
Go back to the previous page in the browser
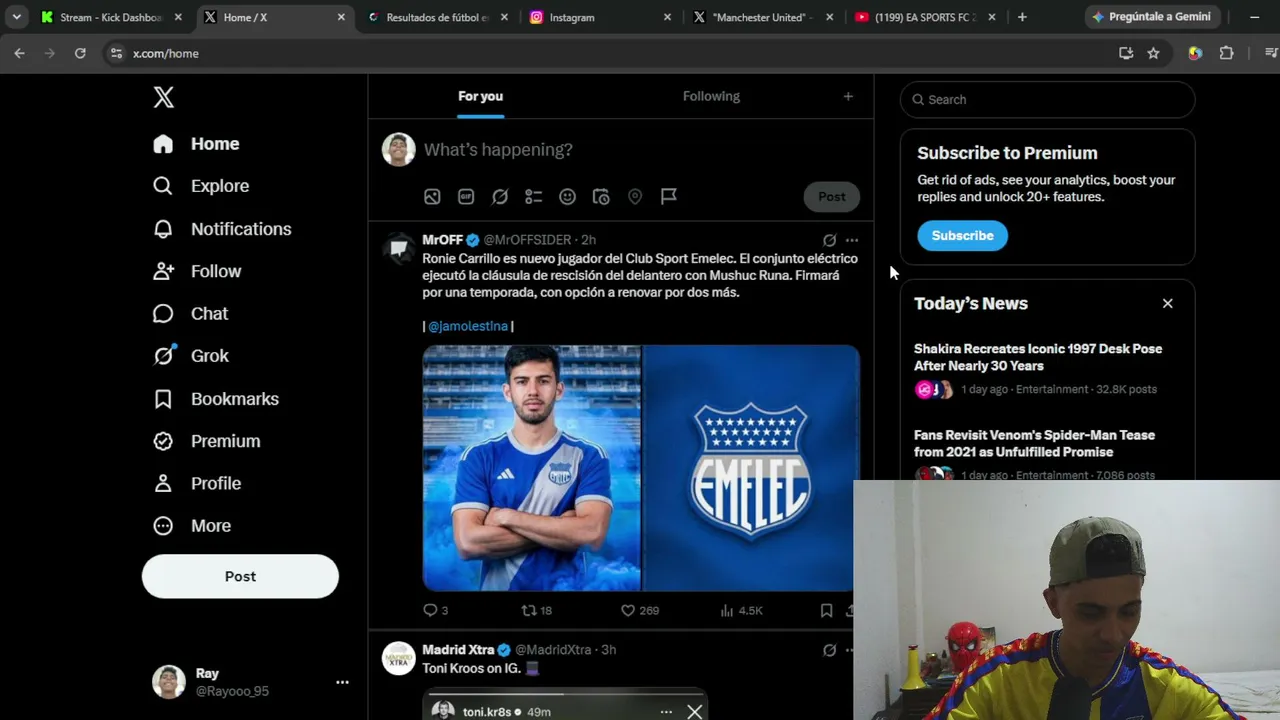pyautogui.click(x=19, y=53)
